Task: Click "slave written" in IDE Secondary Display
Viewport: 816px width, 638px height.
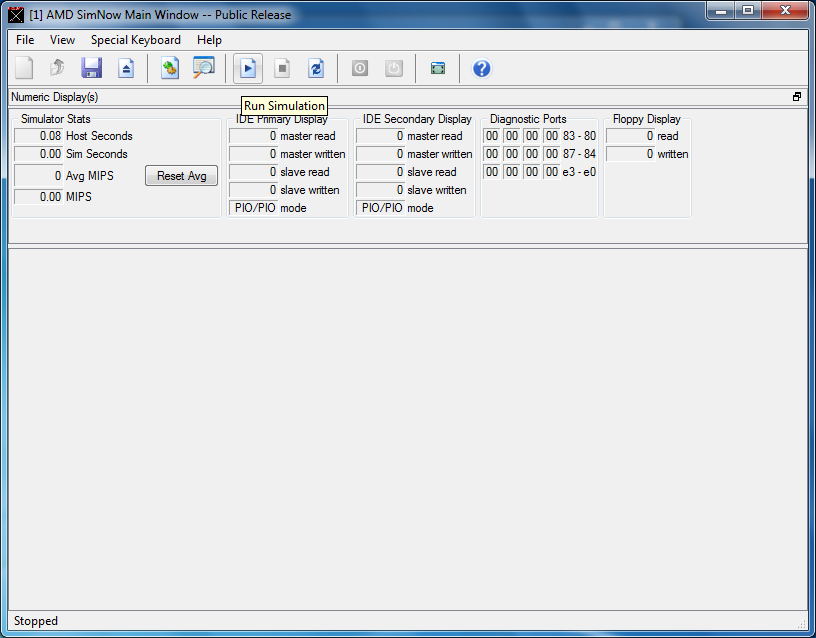Action: [437, 190]
